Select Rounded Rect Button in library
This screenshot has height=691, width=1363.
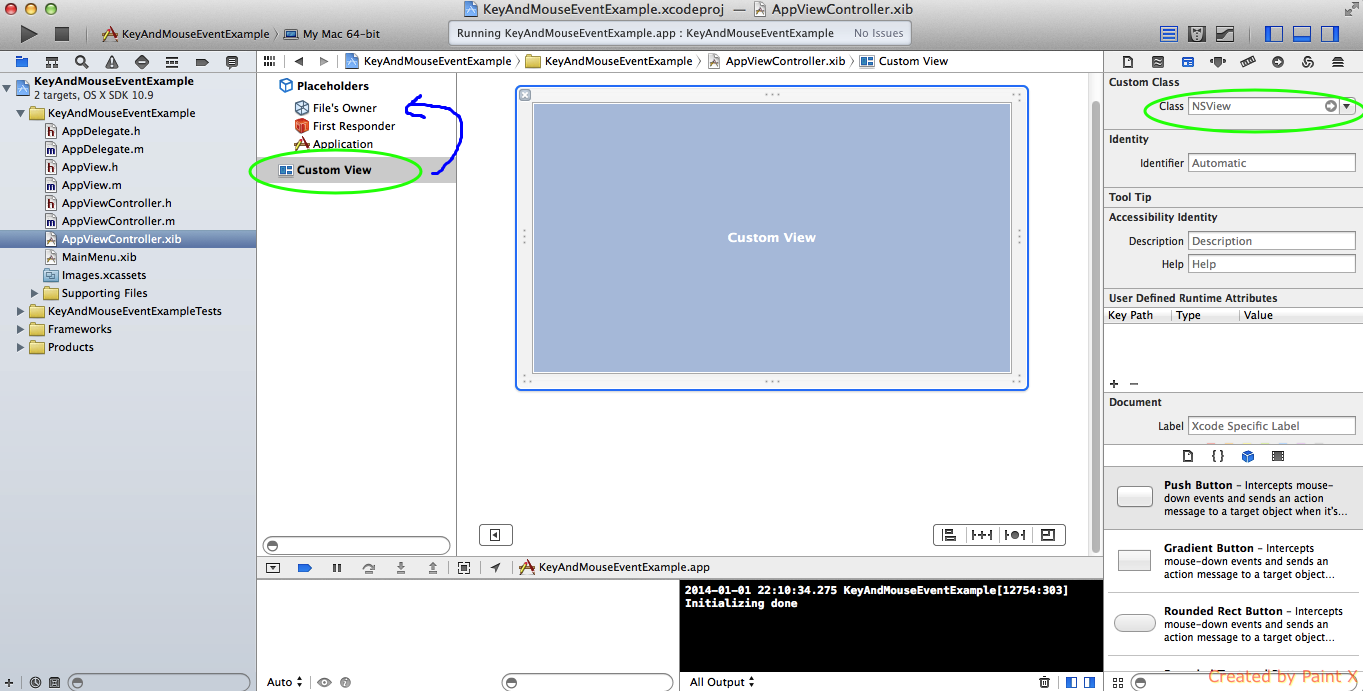pyautogui.click(x=1232, y=624)
